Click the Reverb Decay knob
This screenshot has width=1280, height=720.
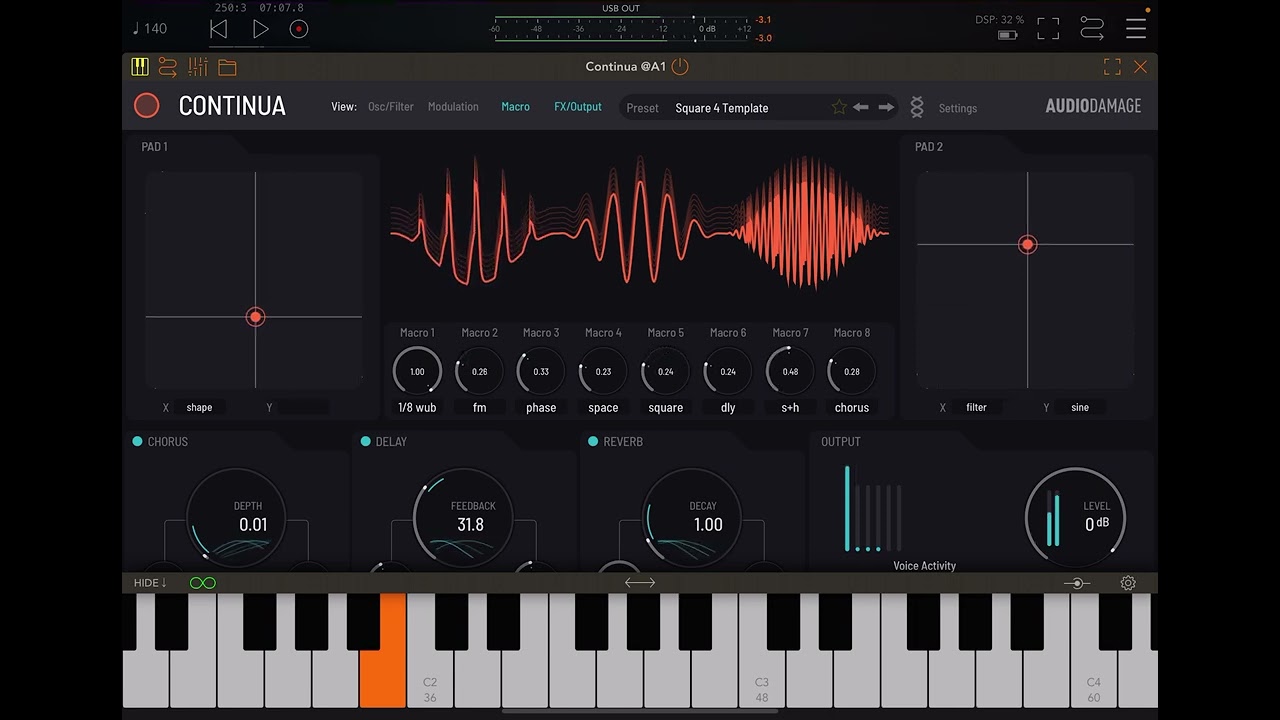[692, 518]
